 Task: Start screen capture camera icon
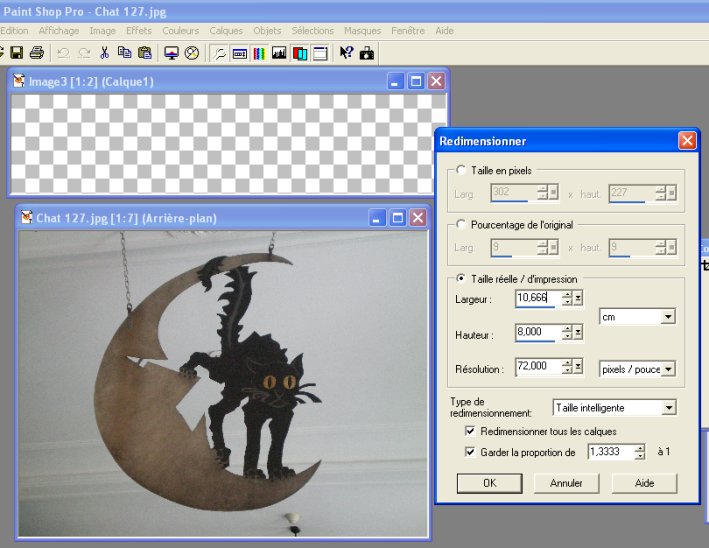[x=366, y=53]
